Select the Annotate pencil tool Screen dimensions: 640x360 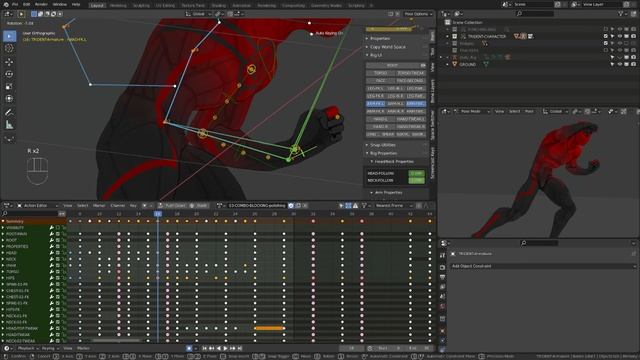[9, 112]
